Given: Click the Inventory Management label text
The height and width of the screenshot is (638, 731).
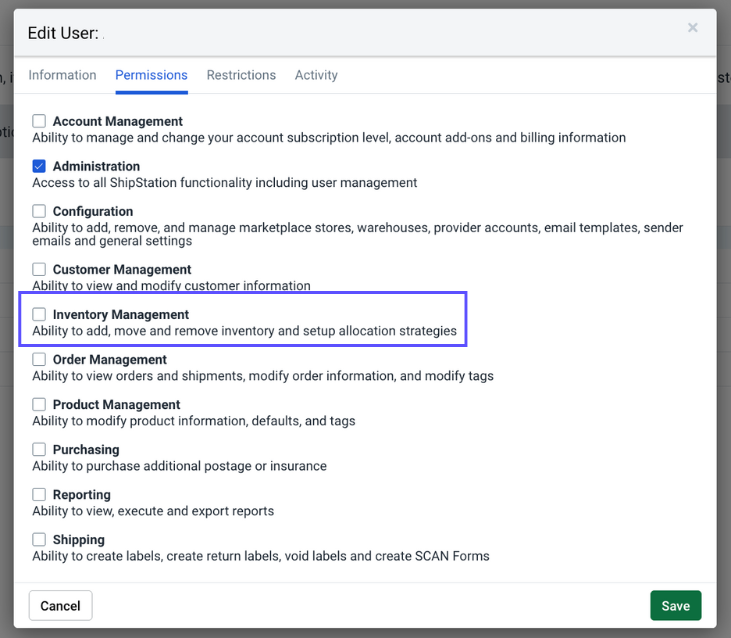Looking at the screenshot, I should click(120, 315).
